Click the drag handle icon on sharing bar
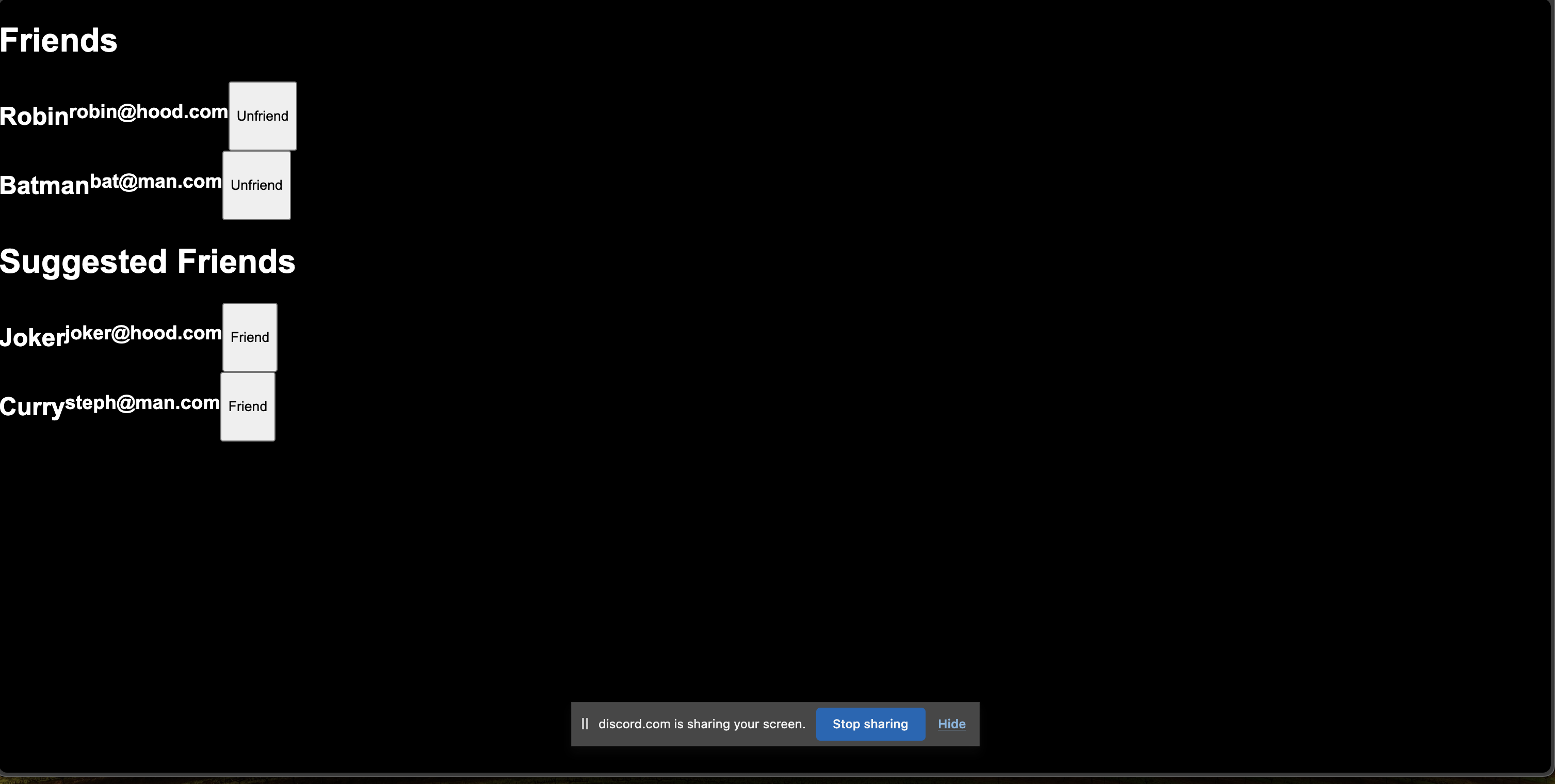The width and height of the screenshot is (1555, 784). click(x=585, y=724)
